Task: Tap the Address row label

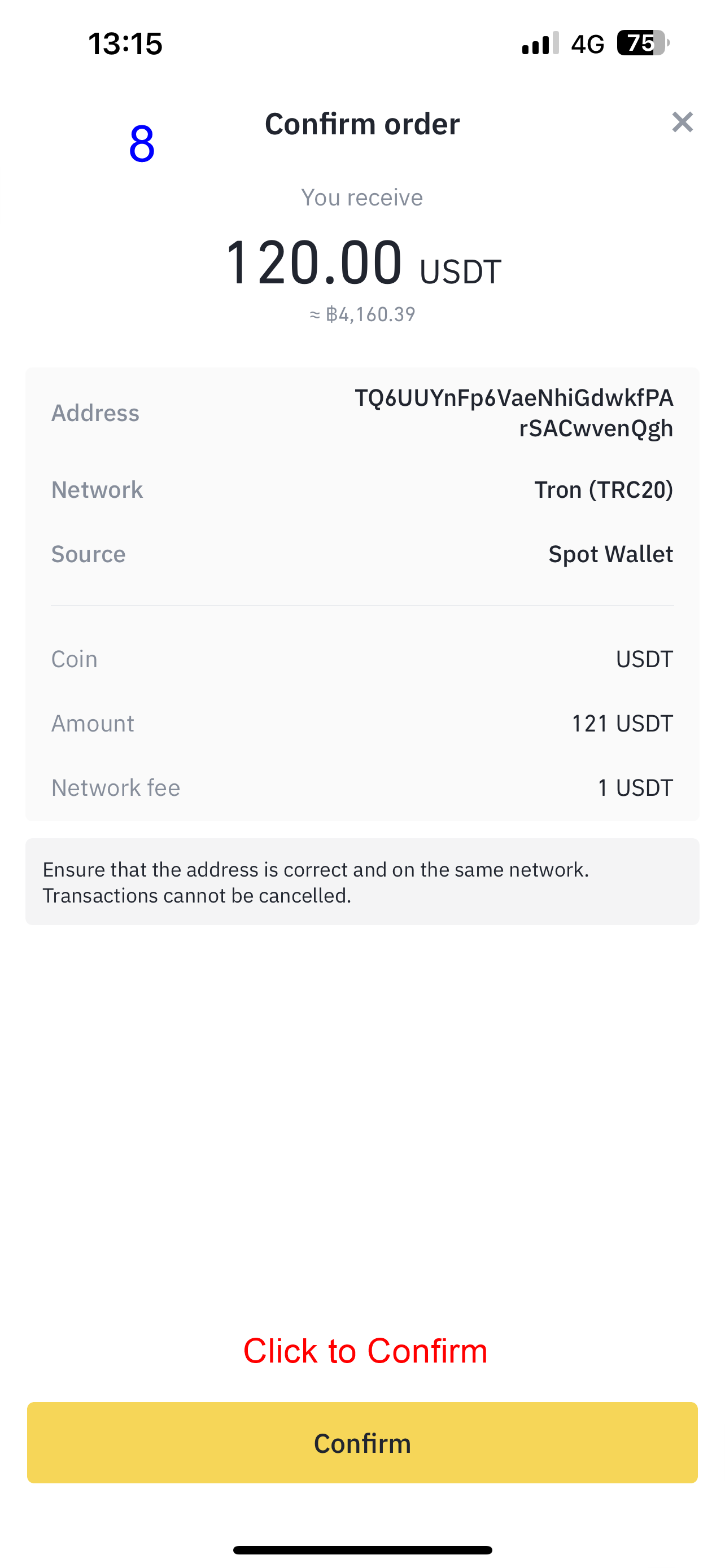Action: click(x=95, y=413)
